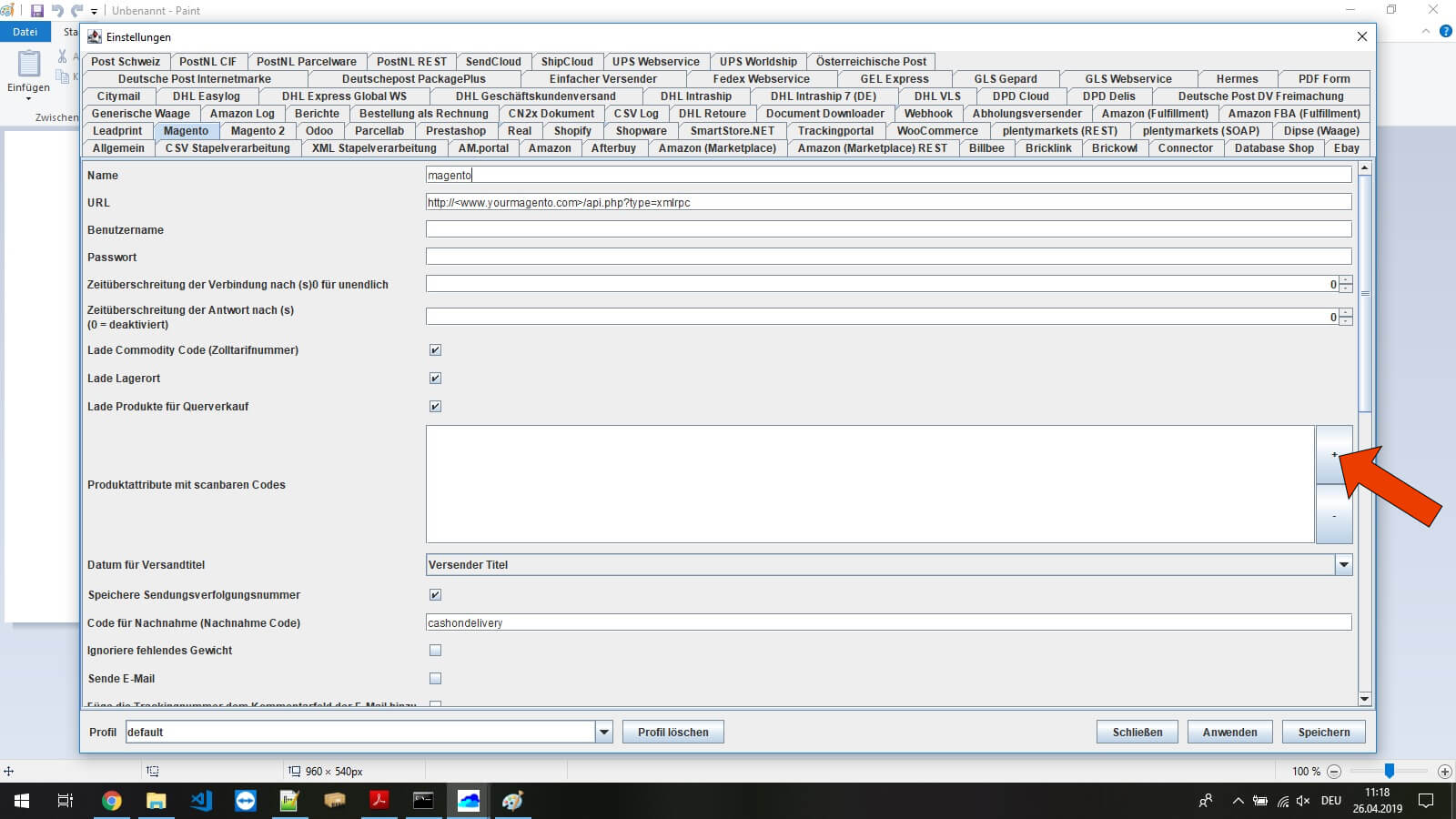Click the Anwenden button

click(1229, 733)
